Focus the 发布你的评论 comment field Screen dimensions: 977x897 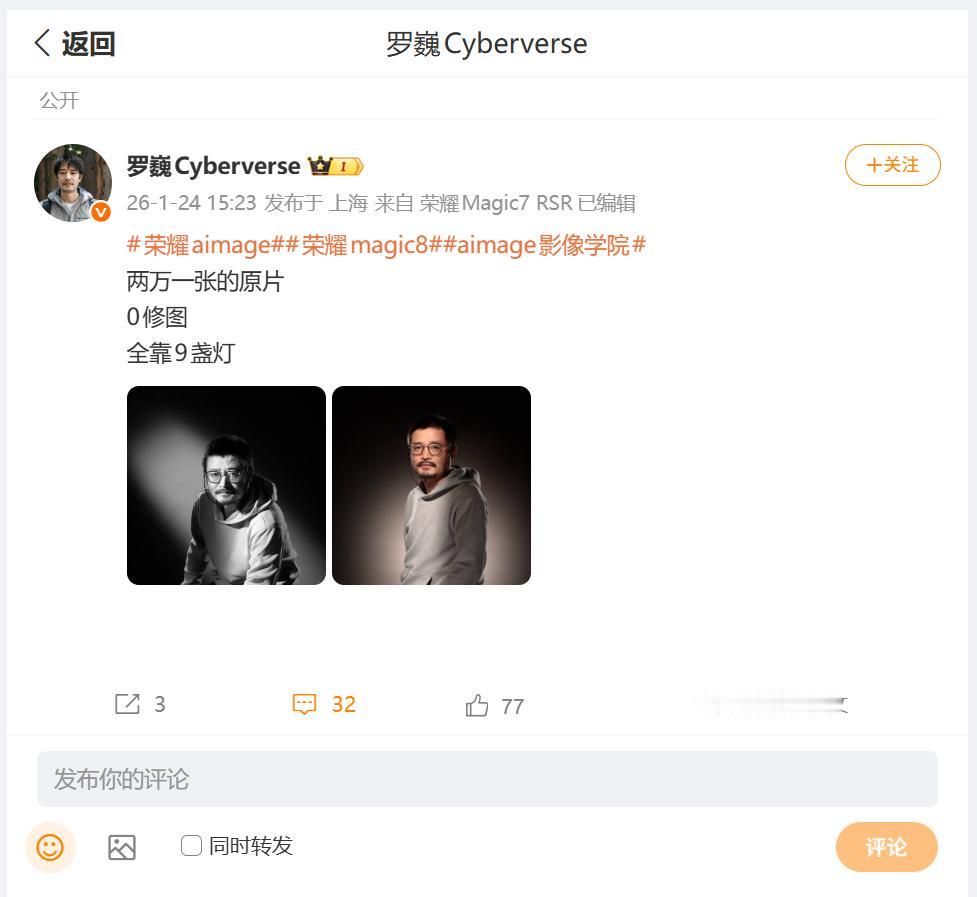point(487,779)
